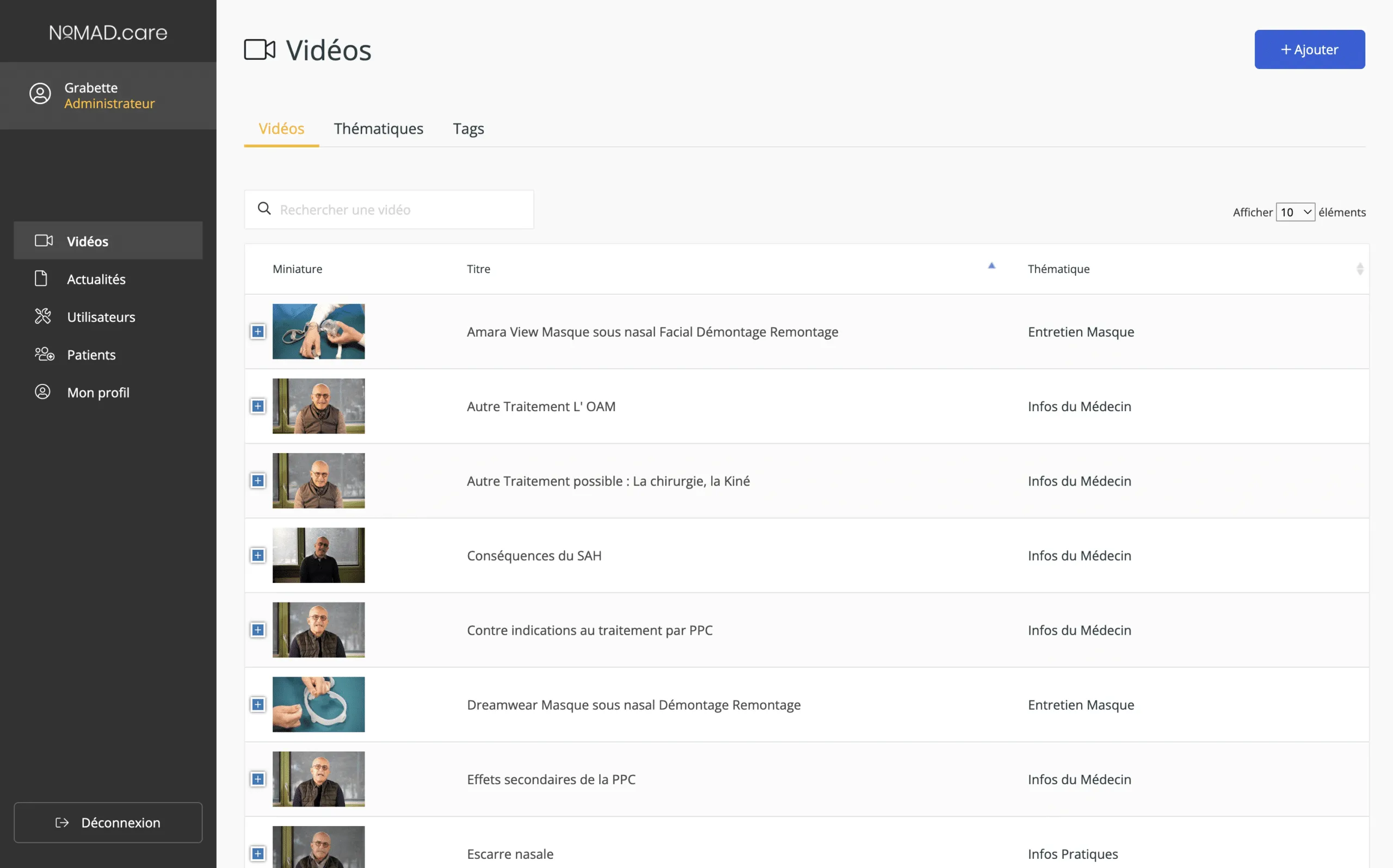Open Patients in the sidebar
1393x868 pixels.
click(x=108, y=354)
